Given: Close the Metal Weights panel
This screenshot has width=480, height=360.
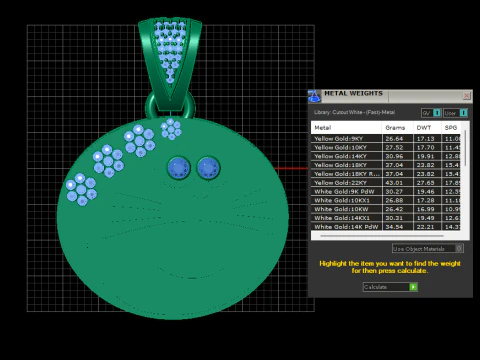Looking at the screenshot, I should [466, 96].
